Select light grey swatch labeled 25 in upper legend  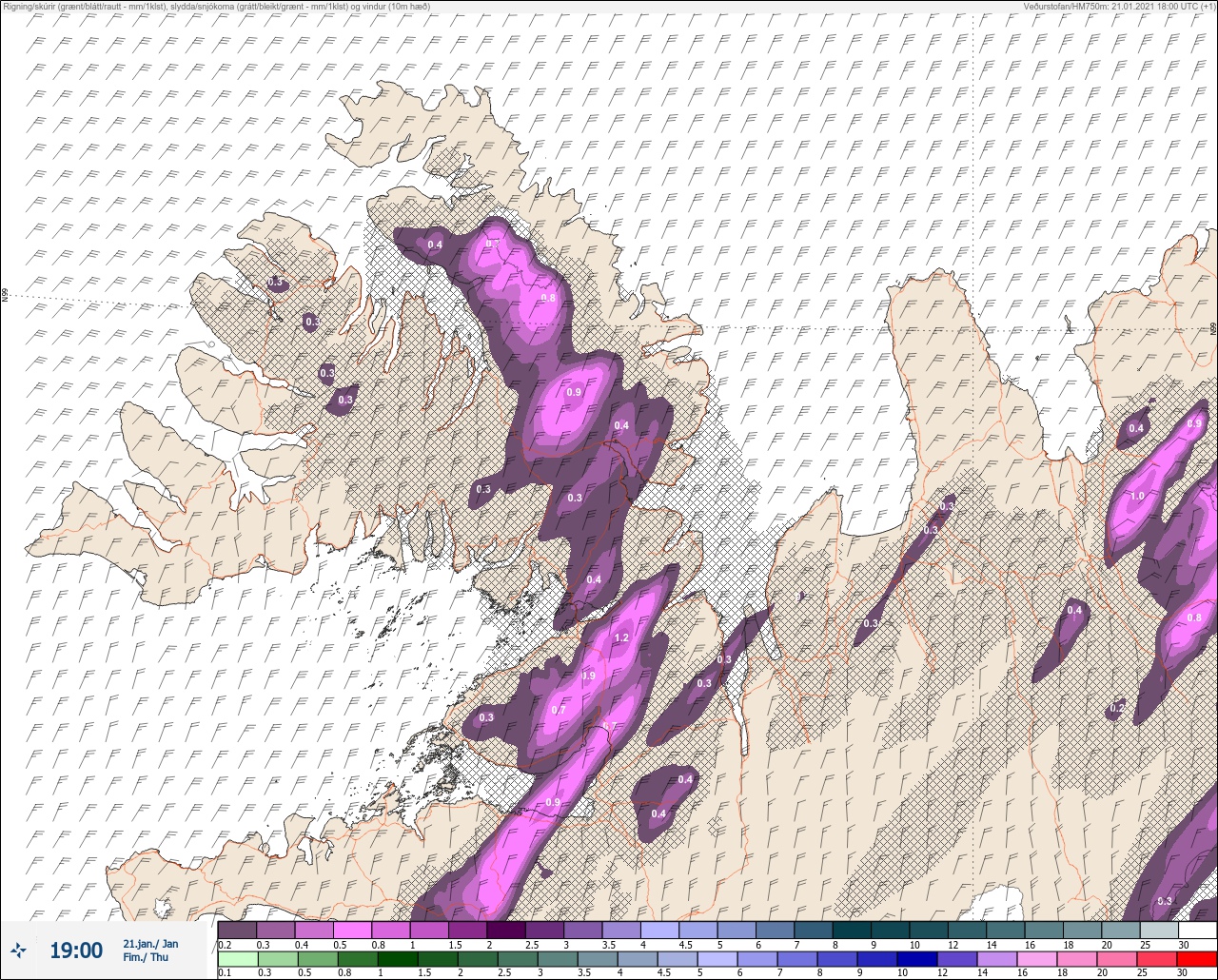[1159, 930]
